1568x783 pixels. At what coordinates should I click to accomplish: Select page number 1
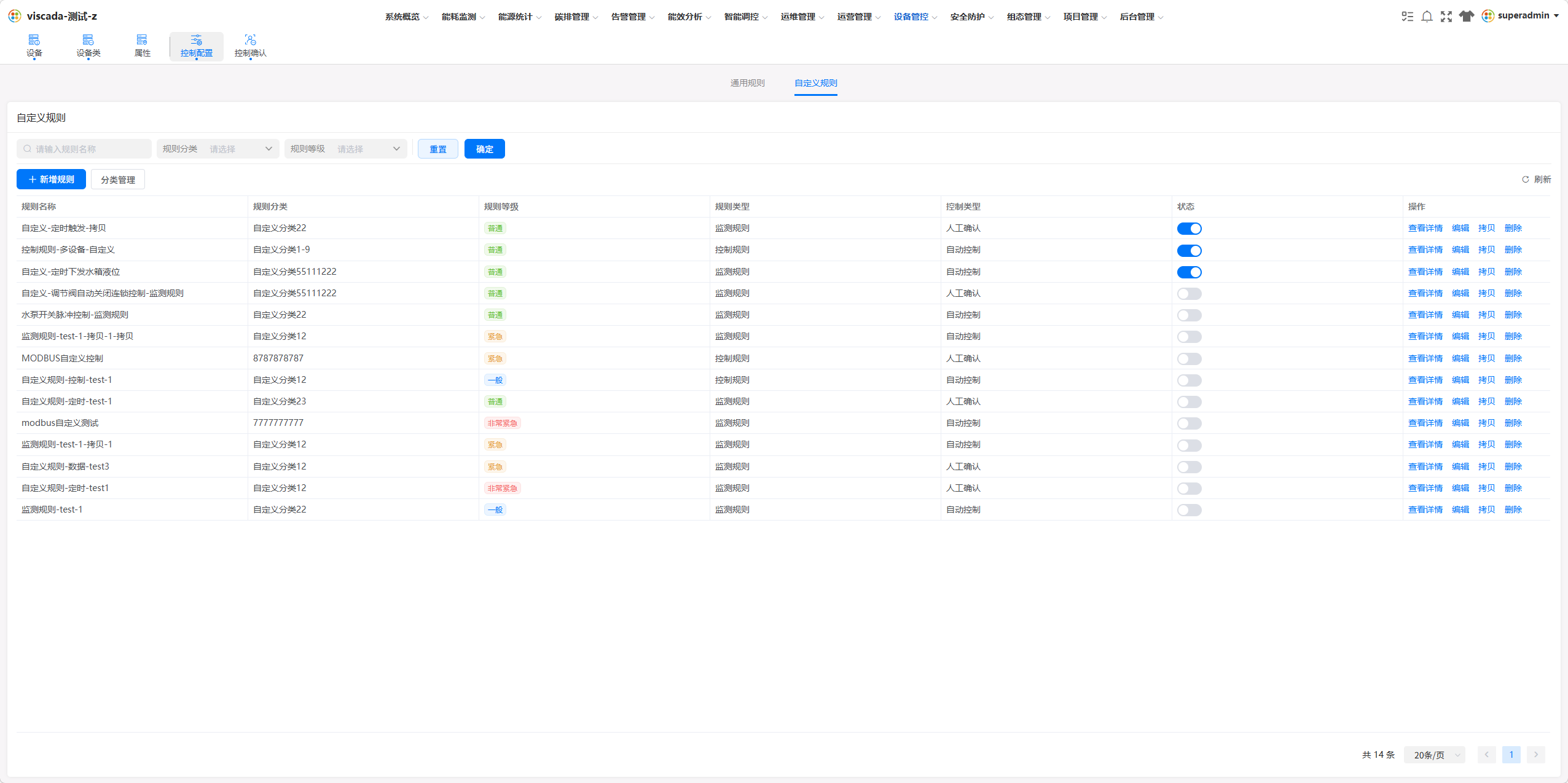pos(1511,755)
